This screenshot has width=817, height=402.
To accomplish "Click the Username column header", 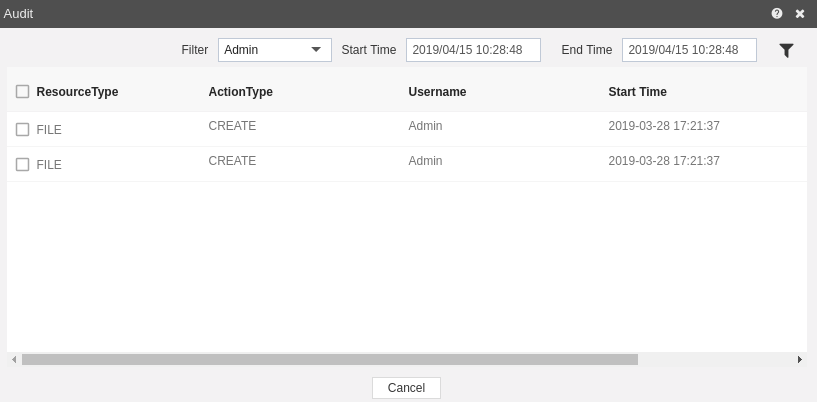I will [437, 92].
